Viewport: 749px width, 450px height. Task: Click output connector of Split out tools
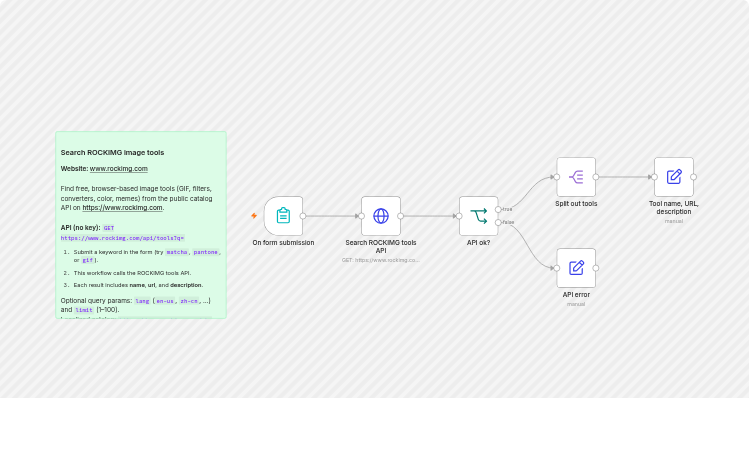[596, 177]
